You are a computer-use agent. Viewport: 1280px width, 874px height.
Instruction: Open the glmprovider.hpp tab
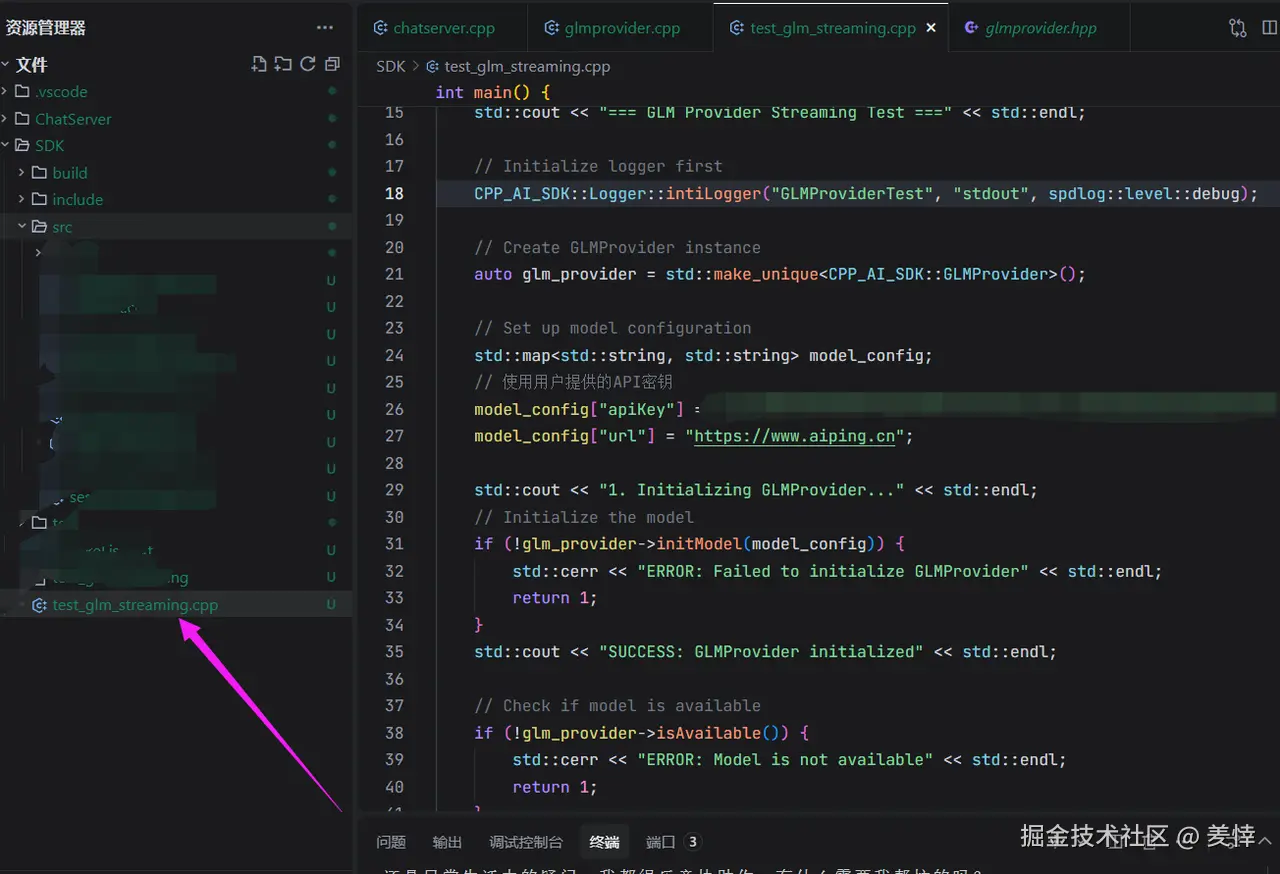point(1039,28)
